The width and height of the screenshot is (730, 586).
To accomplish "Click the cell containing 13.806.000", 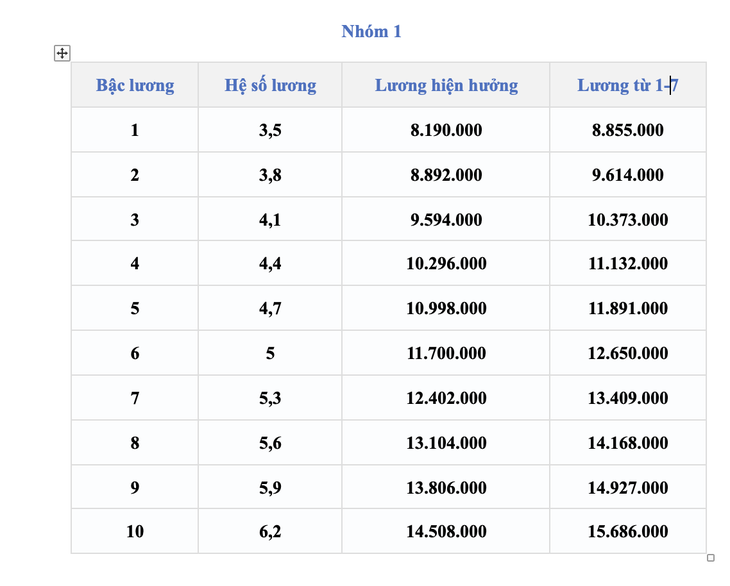I will [446, 487].
